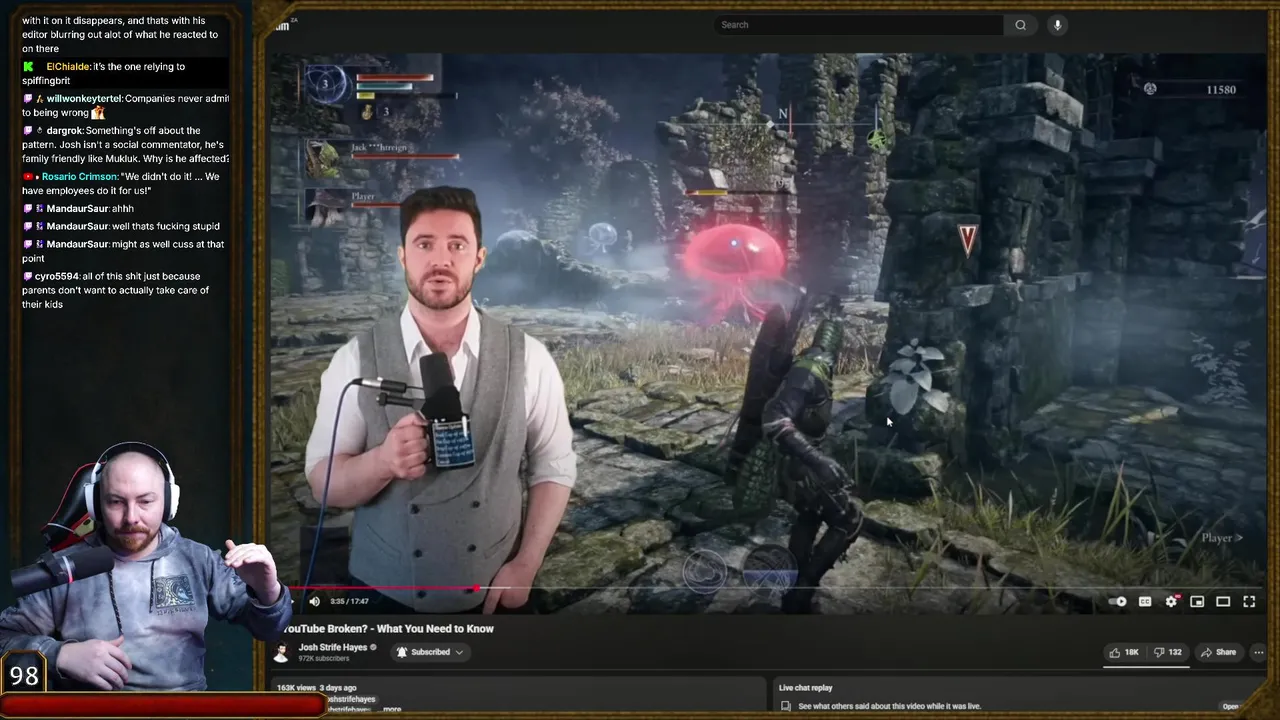Viewport: 1280px width, 720px height.
Task: Click the YouTube logo at top left
Action: [x=282, y=25]
